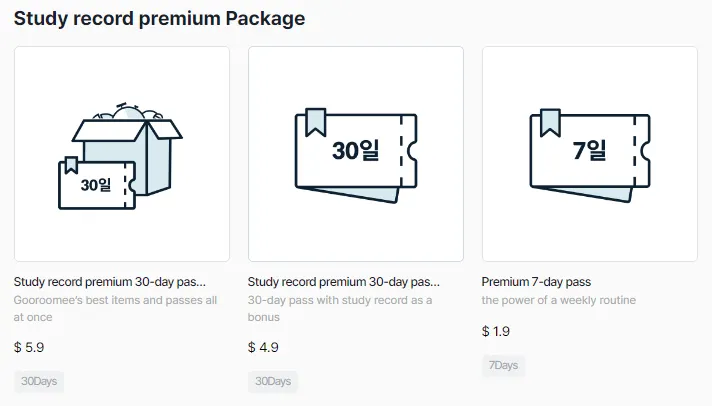Click 'the power of a weekly routine' description
The image size is (712, 406).
click(x=558, y=300)
